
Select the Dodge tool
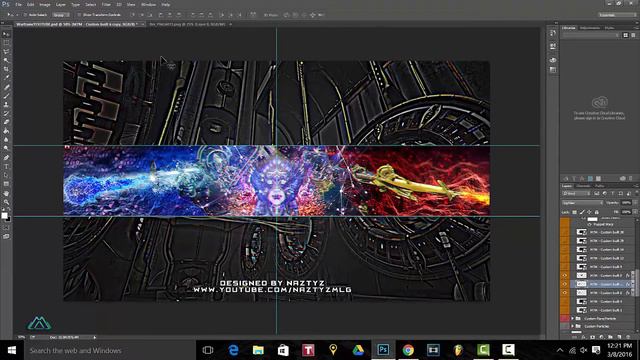pyautogui.click(x=6, y=148)
